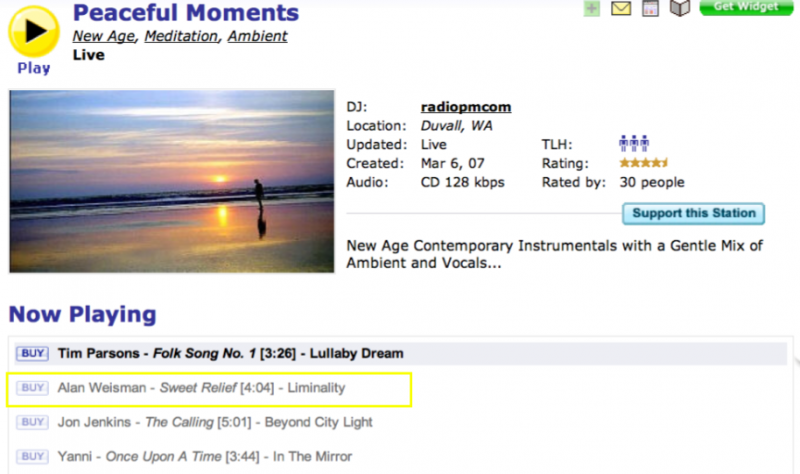Screen dimensions: 800x474
Task: Click the beach sunset station image
Action: 172,168
